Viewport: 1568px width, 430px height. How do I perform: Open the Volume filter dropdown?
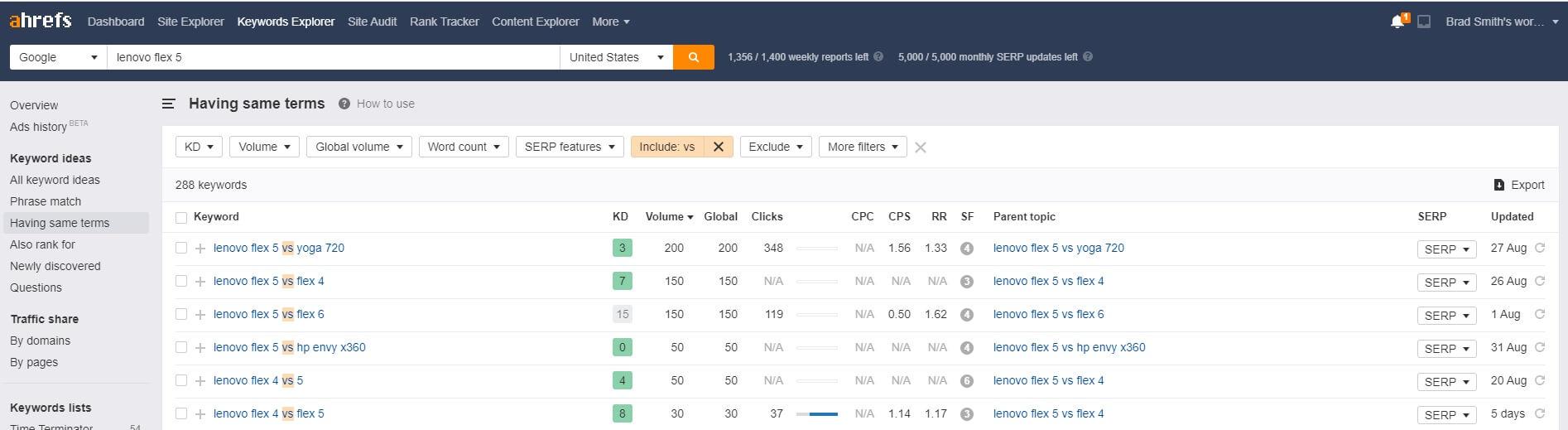click(x=264, y=147)
